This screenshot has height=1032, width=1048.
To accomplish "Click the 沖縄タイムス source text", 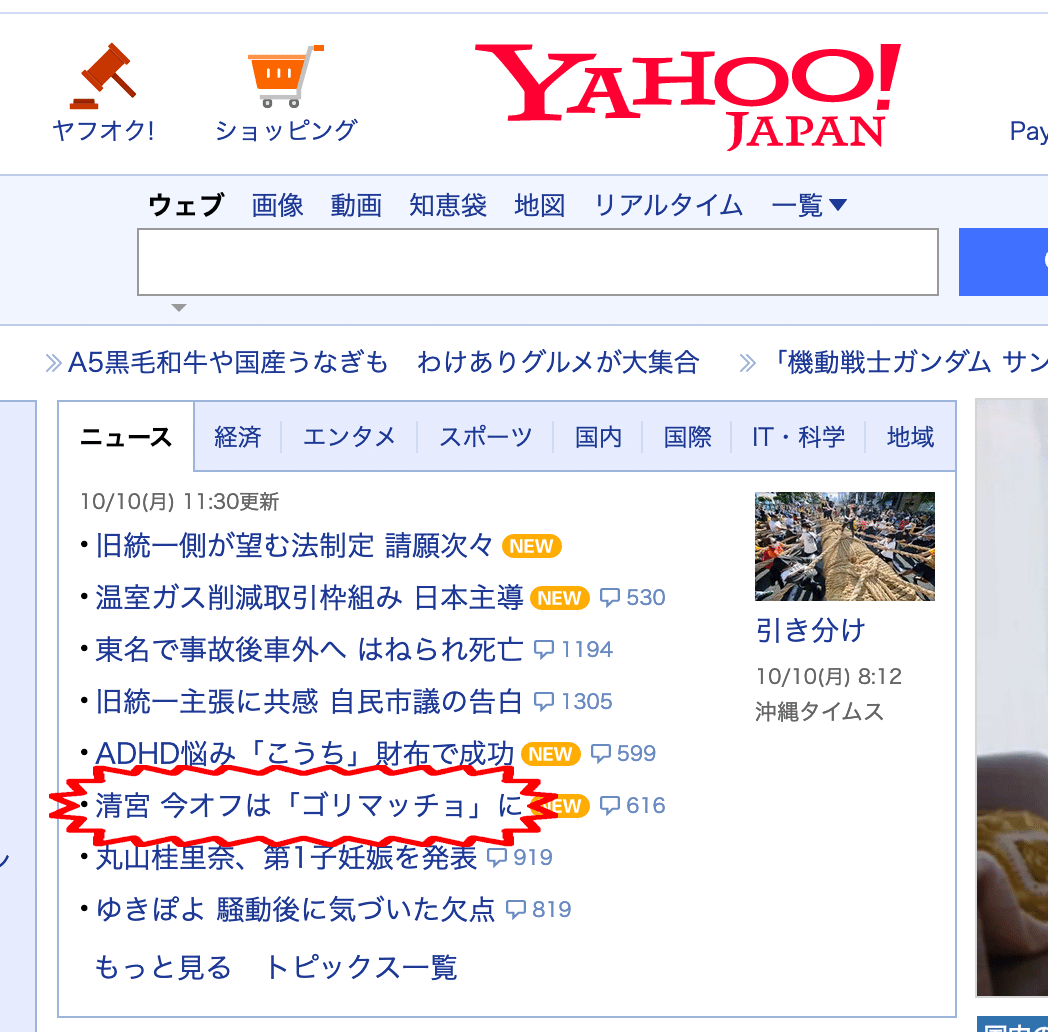I will [x=819, y=712].
